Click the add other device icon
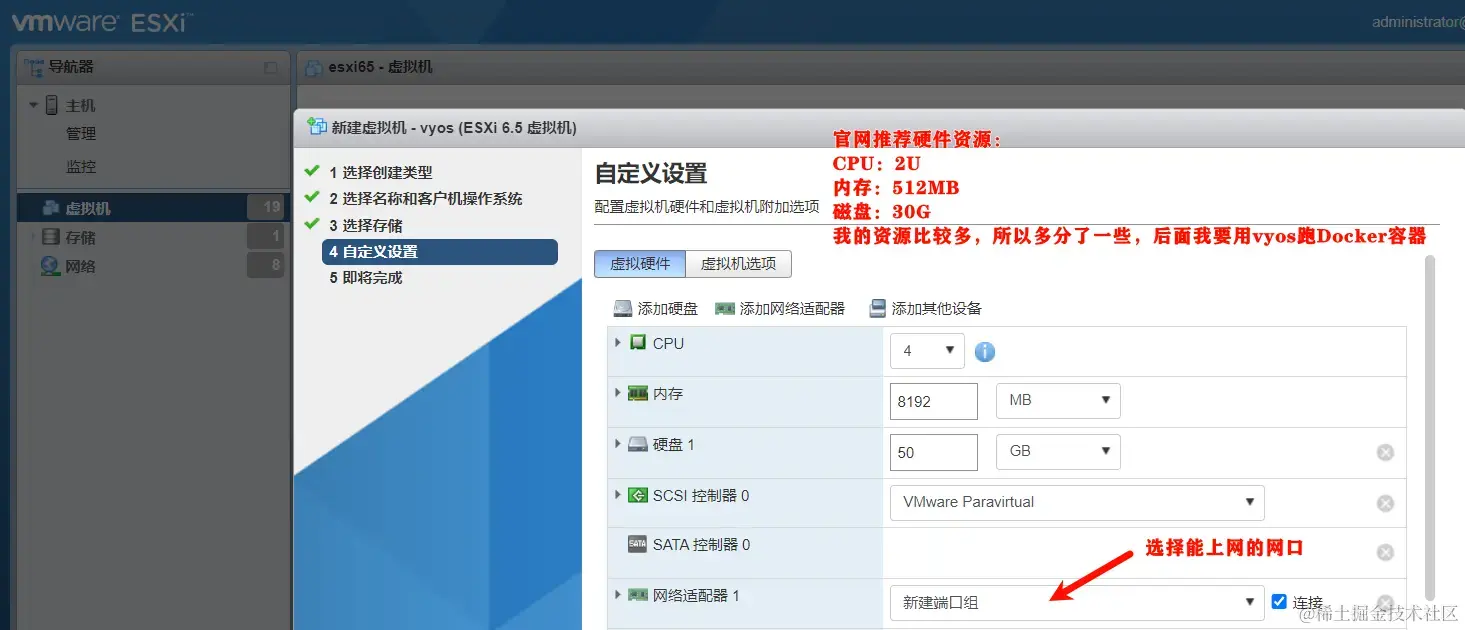This screenshot has width=1465, height=630. point(877,308)
